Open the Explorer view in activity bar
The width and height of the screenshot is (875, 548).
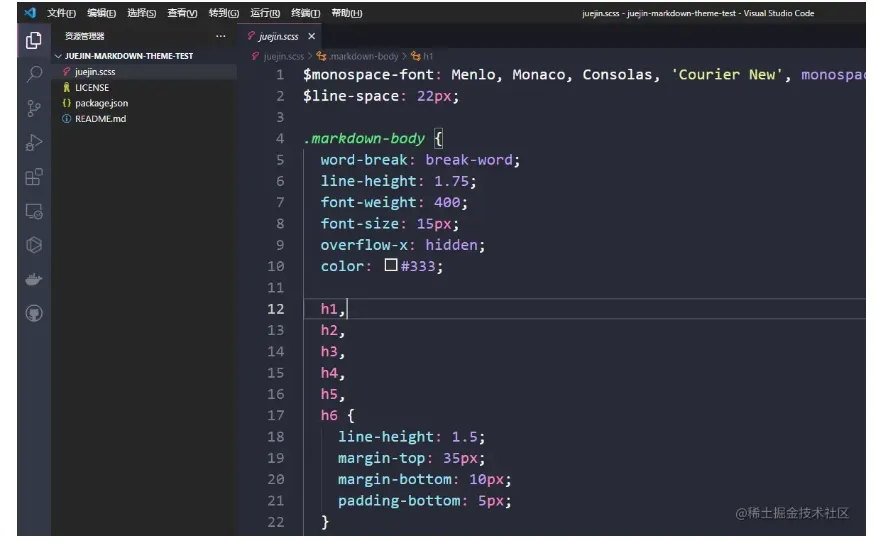[x=33, y=40]
